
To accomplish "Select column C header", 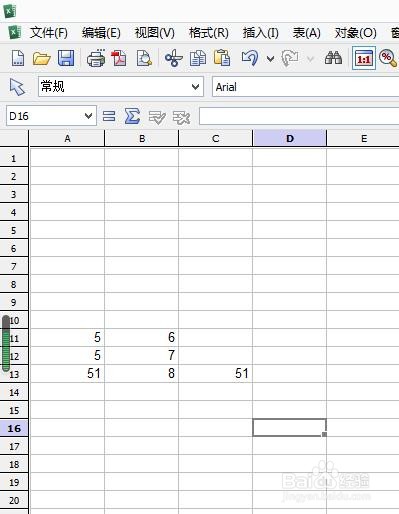I will 216,138.
